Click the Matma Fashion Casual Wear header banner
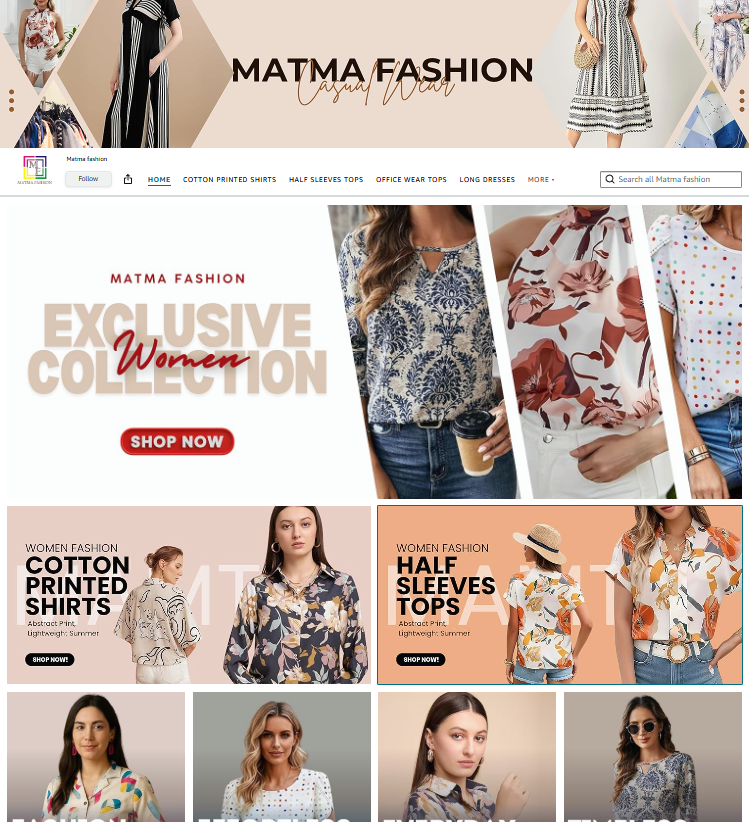749x822 pixels. pos(374,74)
